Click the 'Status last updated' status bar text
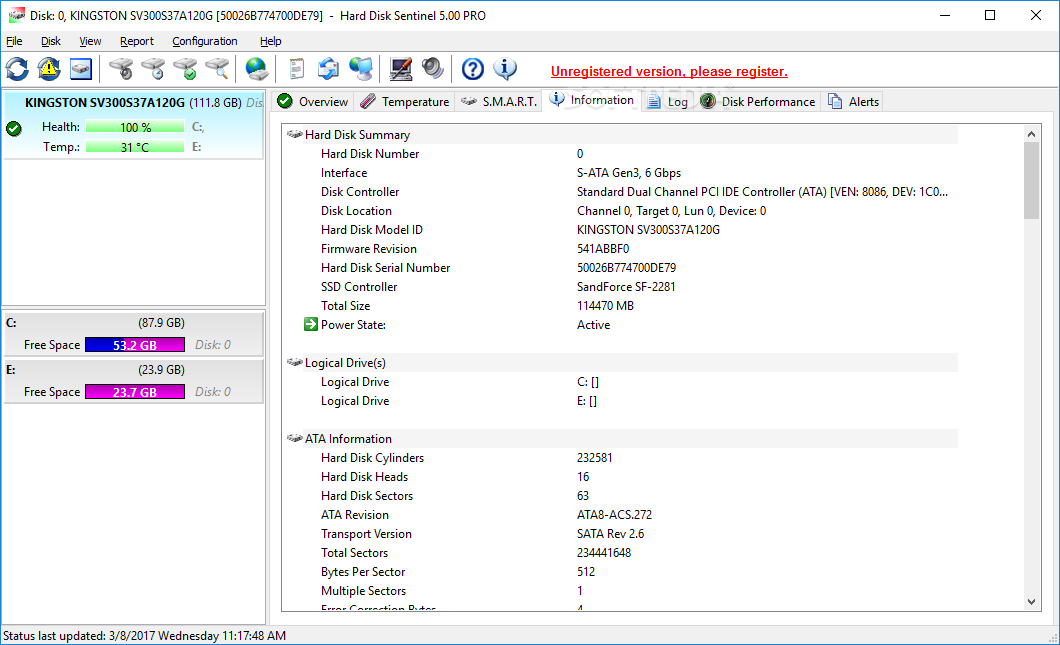This screenshot has height=645, width=1060. pyautogui.click(x=144, y=636)
